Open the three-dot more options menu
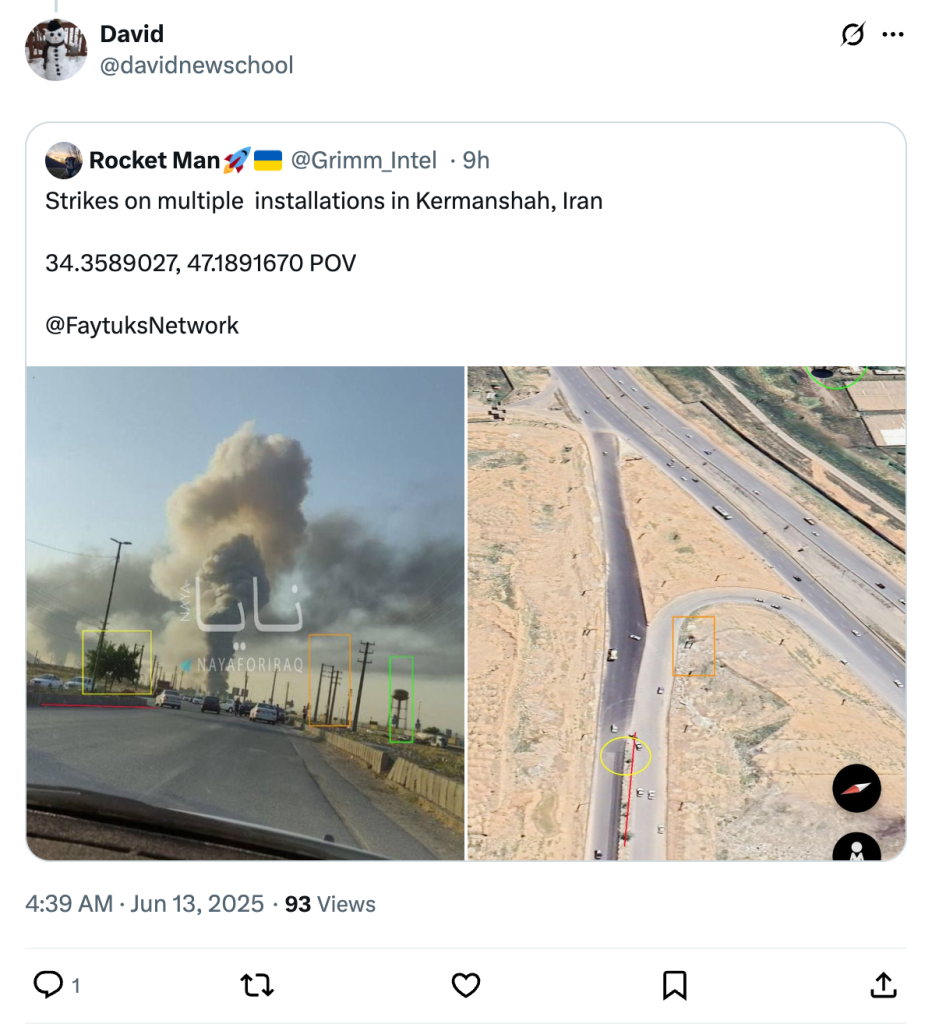932x1024 pixels. (893, 35)
